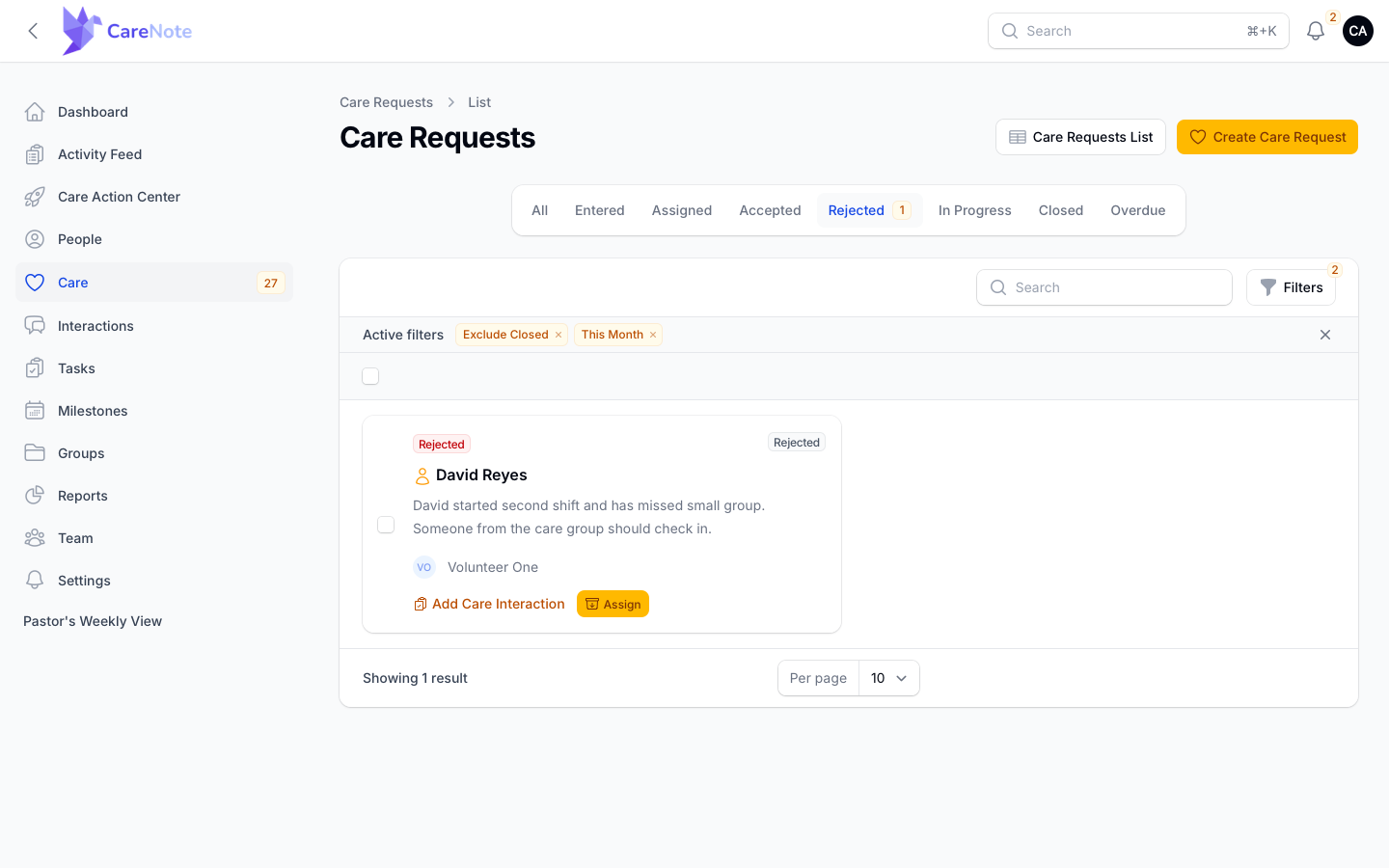Screen dimensions: 1389x868
Task: Click the Interactions chat bubbles icon
Action: 35,326
